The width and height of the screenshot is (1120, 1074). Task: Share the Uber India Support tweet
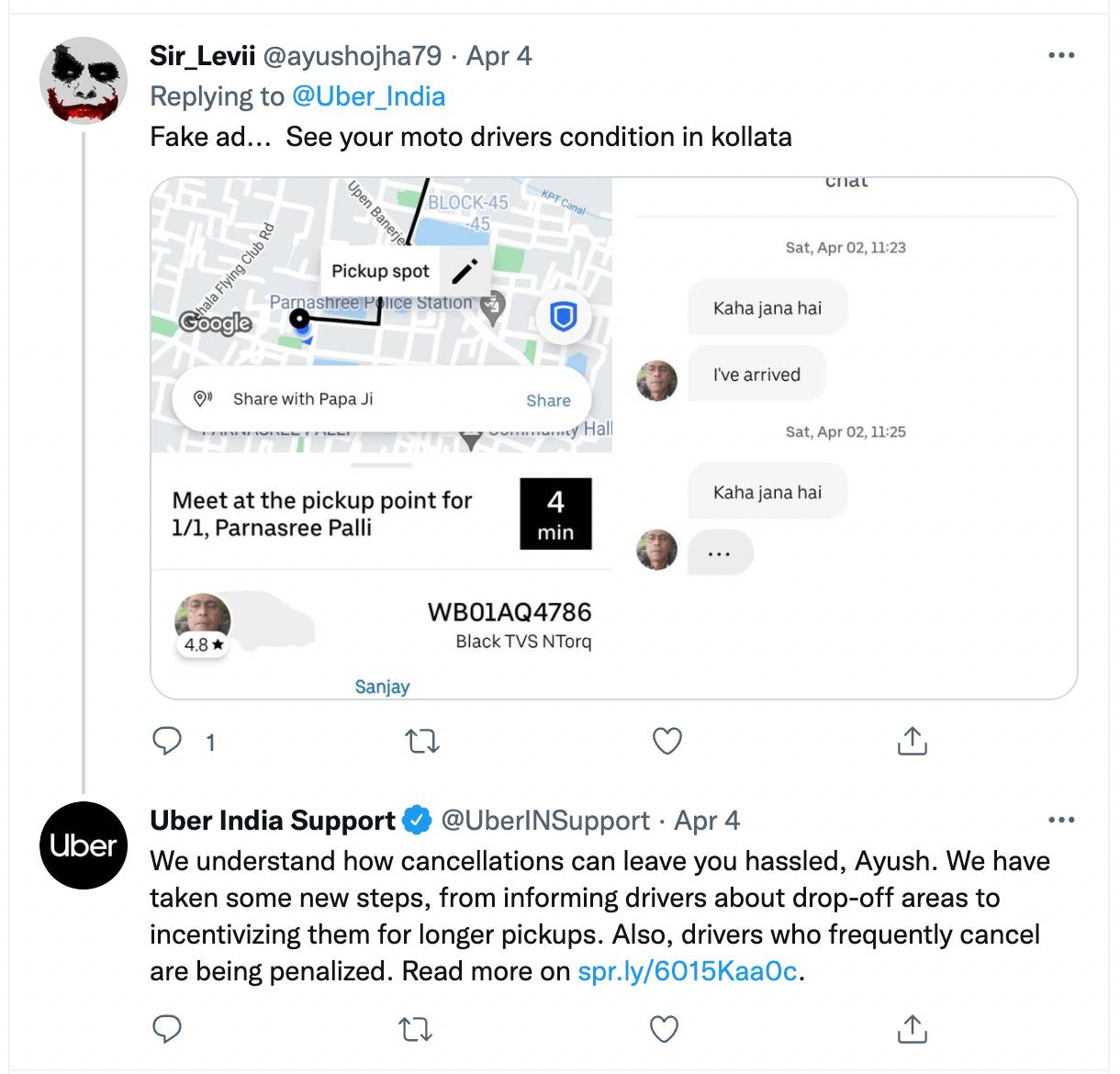[912, 1029]
